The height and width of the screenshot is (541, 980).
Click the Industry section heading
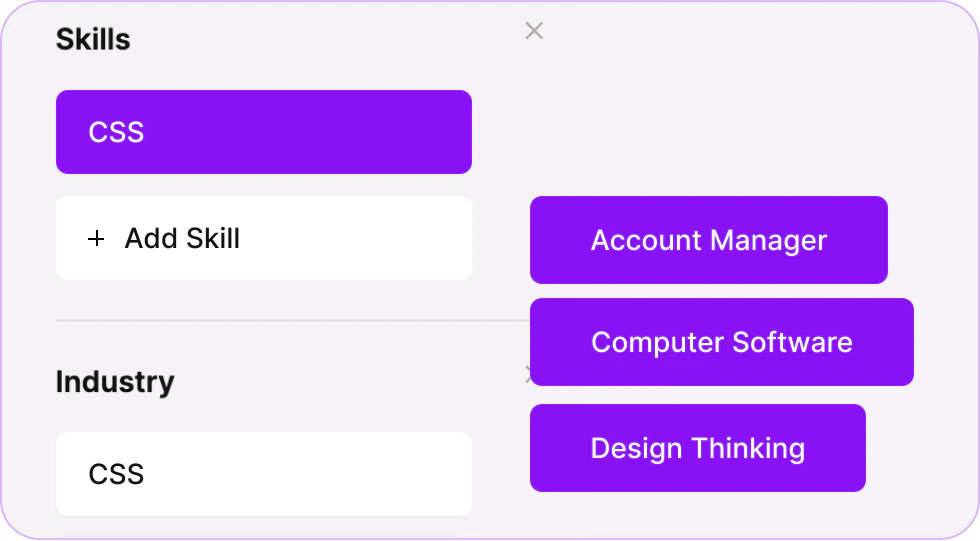[x=115, y=382]
